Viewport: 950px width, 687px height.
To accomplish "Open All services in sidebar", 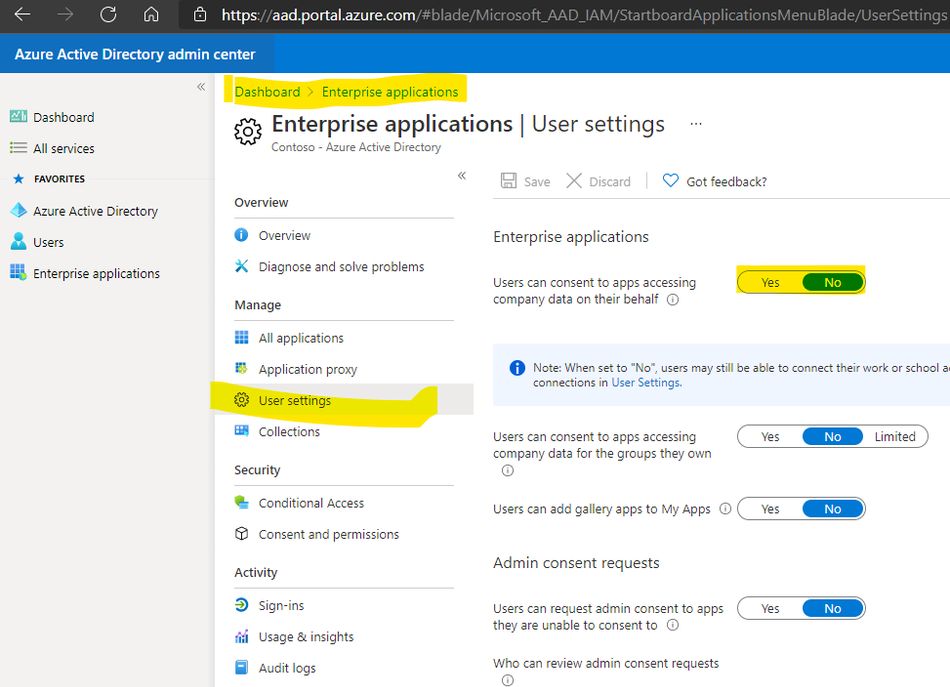I will pos(64,148).
